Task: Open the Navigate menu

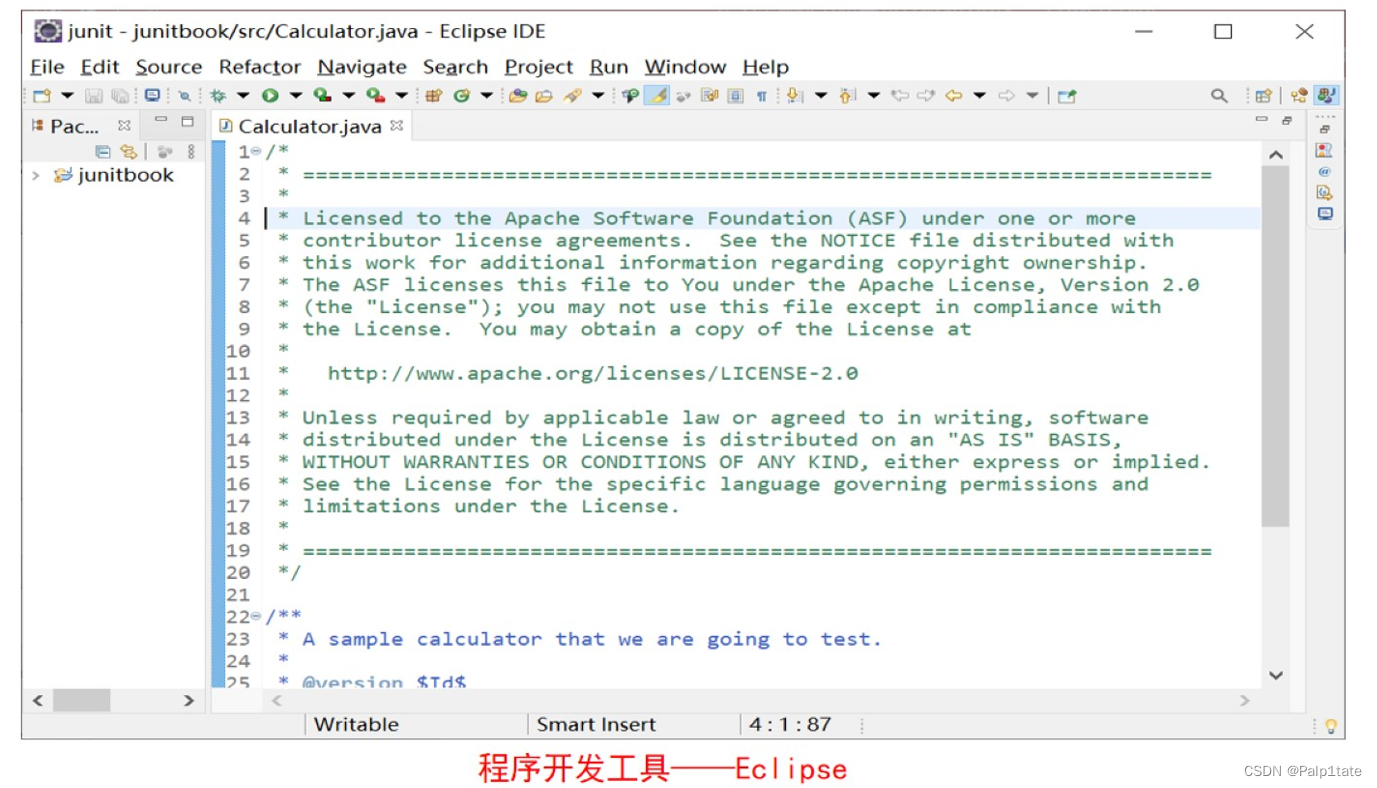Action: [362, 67]
